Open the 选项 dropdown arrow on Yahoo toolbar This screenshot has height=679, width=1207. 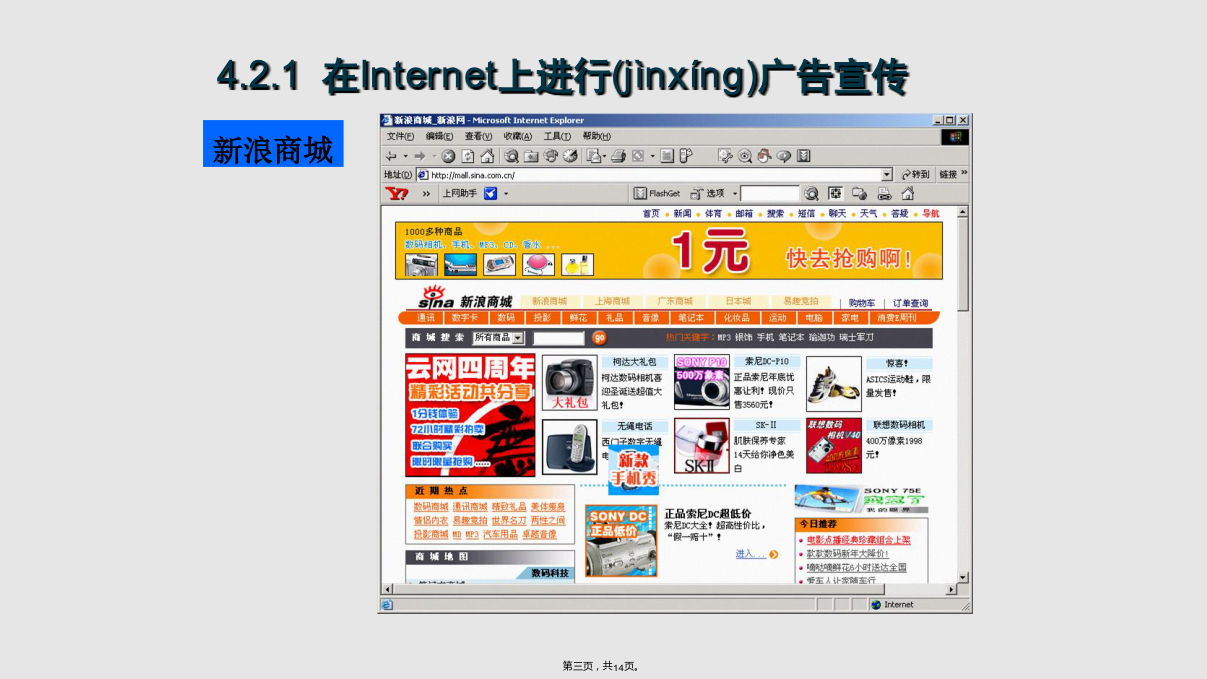[735, 193]
